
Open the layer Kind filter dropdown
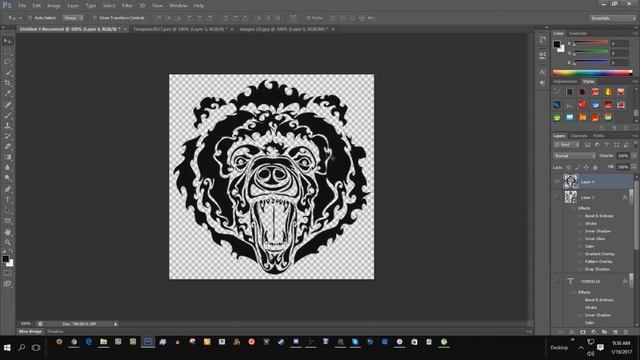[567, 145]
